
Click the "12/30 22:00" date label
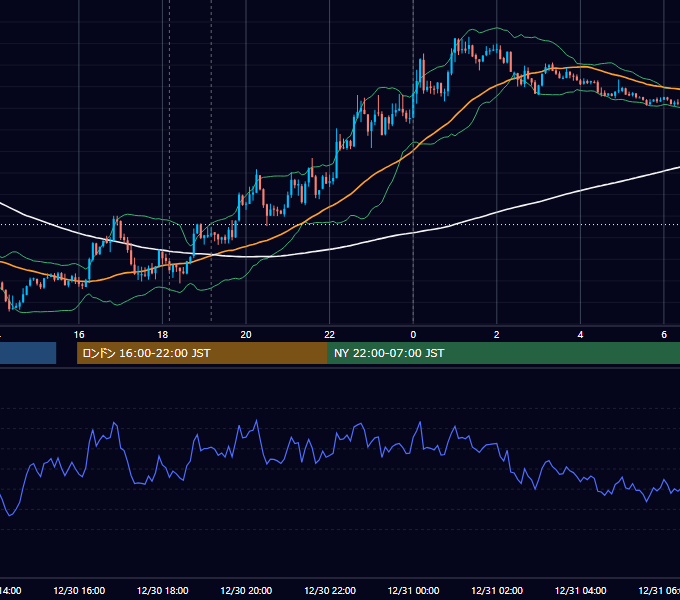(x=330, y=590)
